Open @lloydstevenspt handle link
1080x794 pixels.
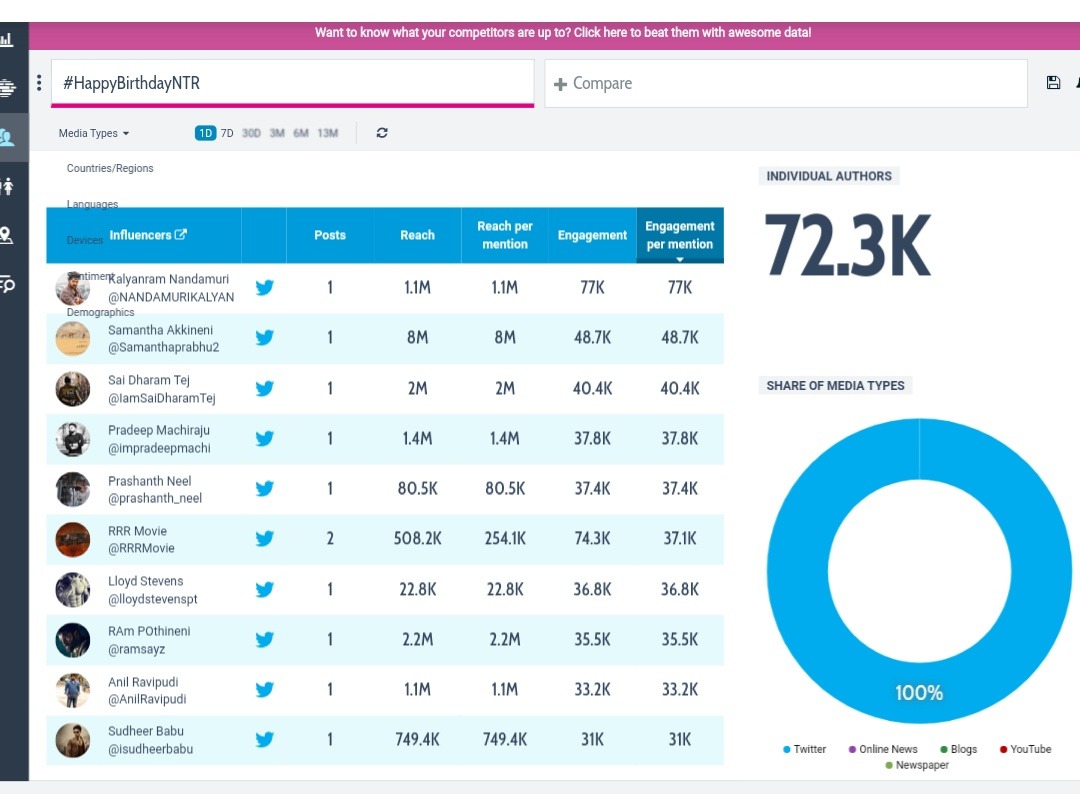click(153, 599)
